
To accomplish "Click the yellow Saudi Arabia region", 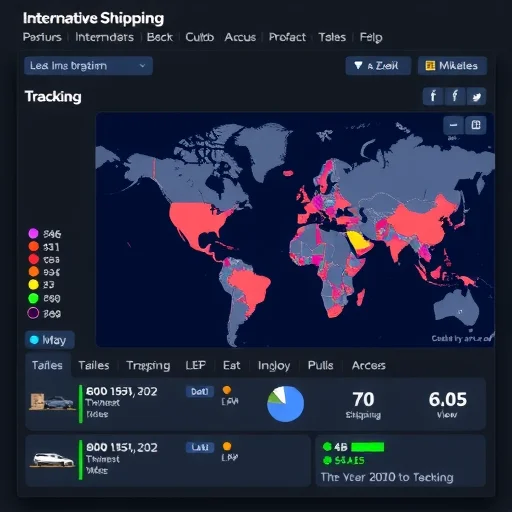I will coord(359,240).
